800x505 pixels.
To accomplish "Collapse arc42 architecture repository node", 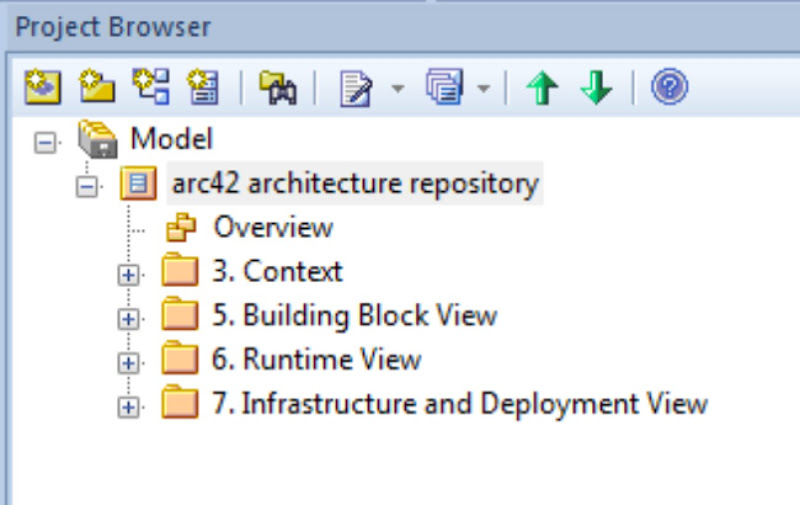I will (x=88, y=187).
